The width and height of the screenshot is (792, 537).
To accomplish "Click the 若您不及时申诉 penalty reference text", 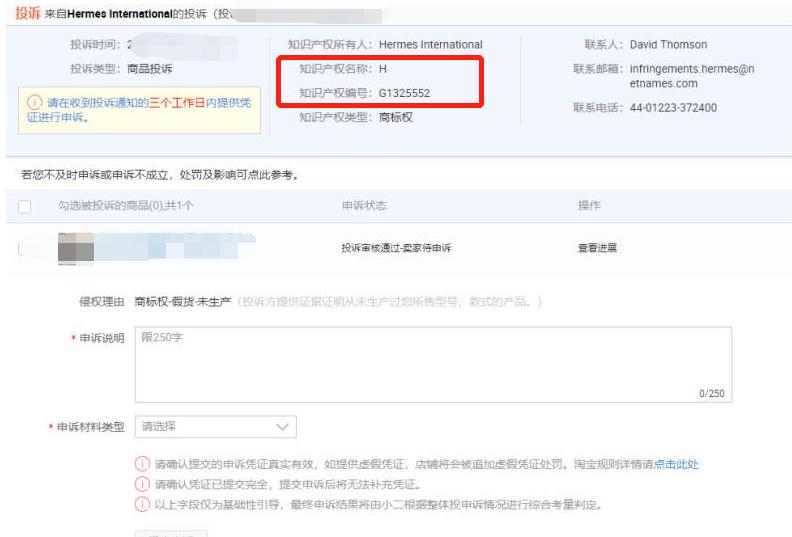I will (160, 175).
